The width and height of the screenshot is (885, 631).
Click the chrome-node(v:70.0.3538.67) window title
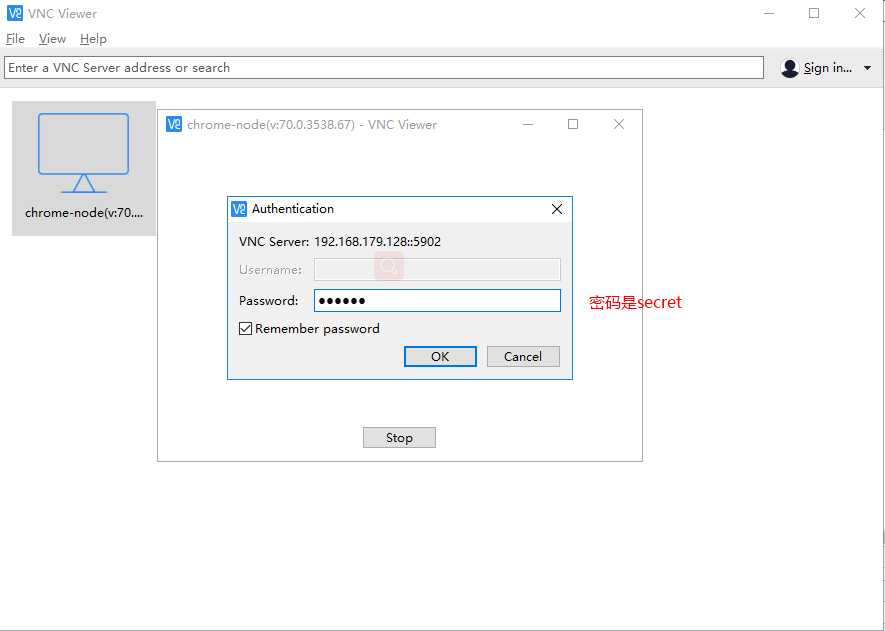pos(312,125)
